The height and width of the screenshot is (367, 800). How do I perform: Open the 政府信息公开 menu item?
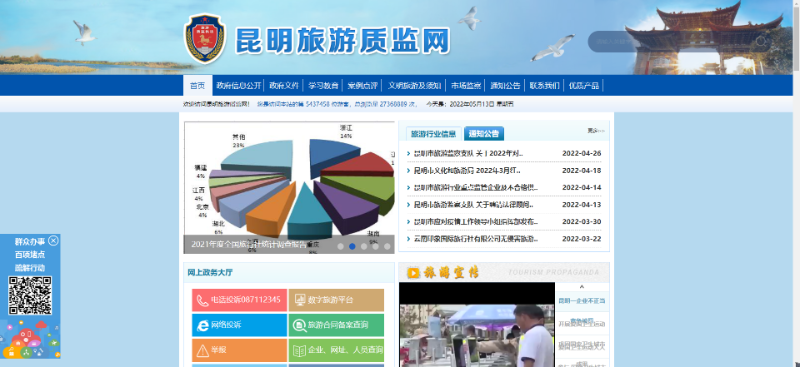238,85
